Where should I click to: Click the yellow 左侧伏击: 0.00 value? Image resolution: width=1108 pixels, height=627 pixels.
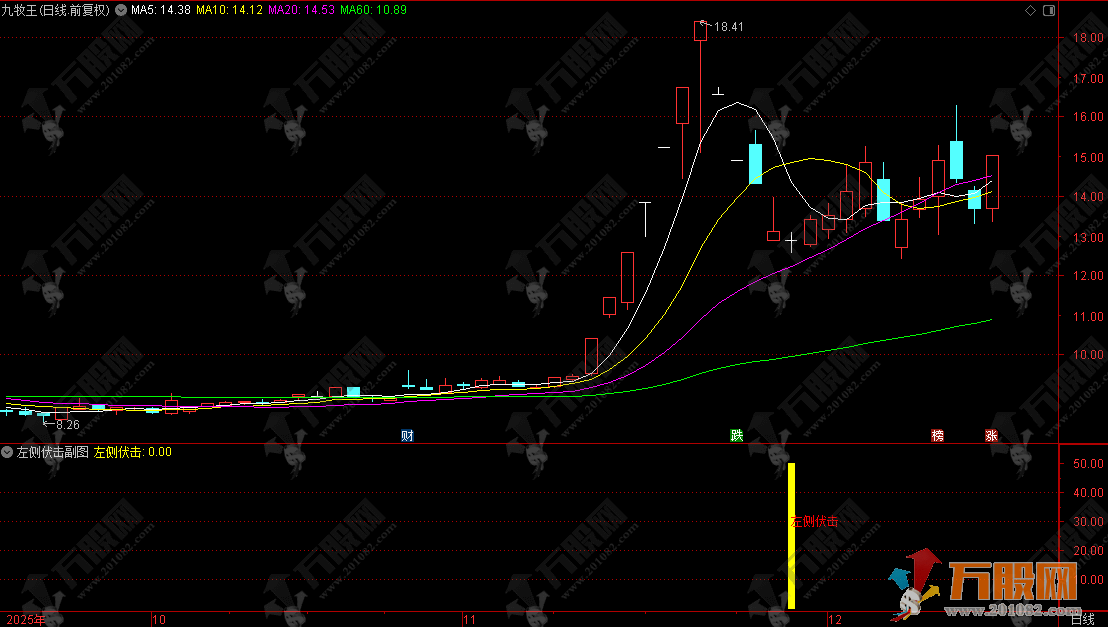133,452
